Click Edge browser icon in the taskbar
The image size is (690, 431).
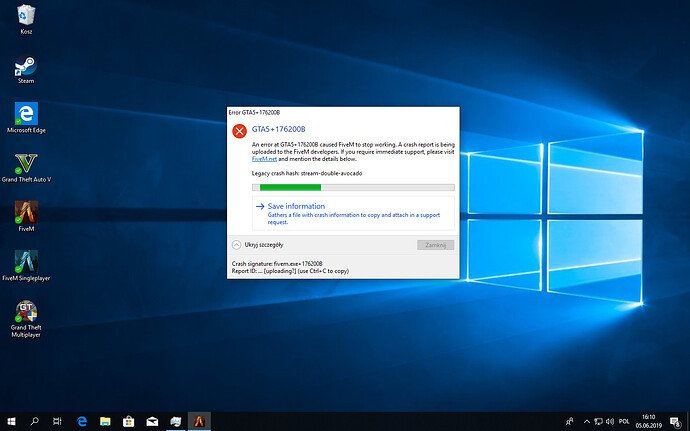[x=84, y=421]
